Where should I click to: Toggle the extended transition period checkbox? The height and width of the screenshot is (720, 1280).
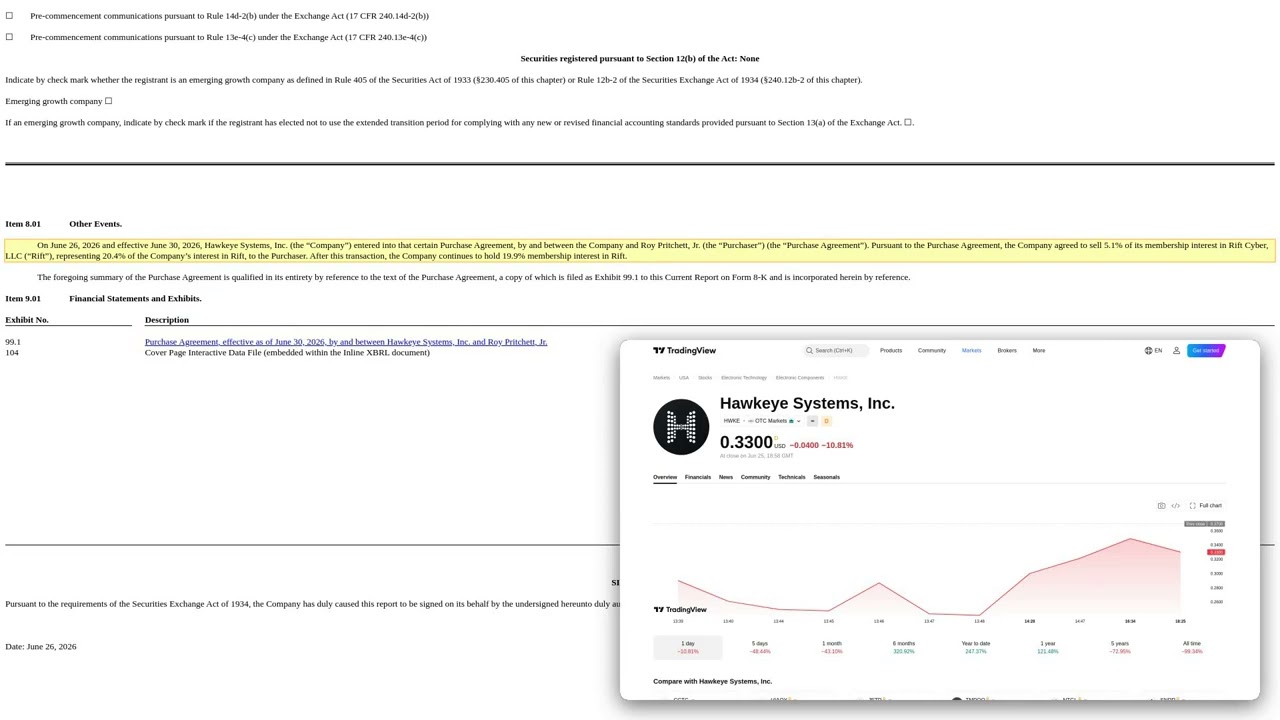(907, 123)
